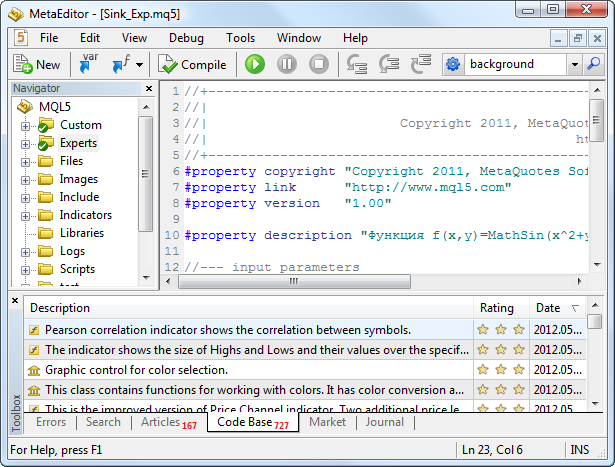This screenshot has height=467, width=615.
Task: Click the editor vertical scroll down arrow
Action: 597,265
